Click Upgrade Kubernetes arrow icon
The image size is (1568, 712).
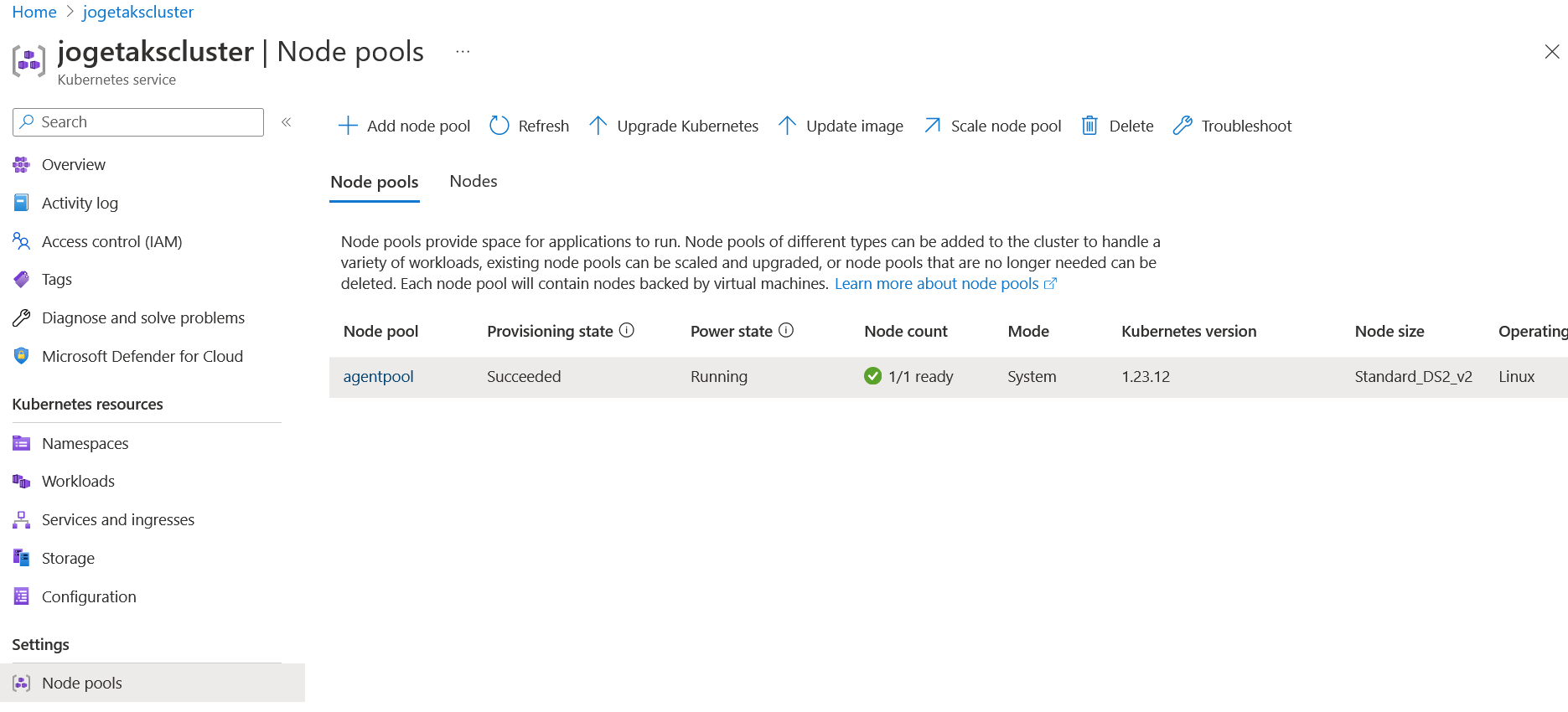(598, 126)
